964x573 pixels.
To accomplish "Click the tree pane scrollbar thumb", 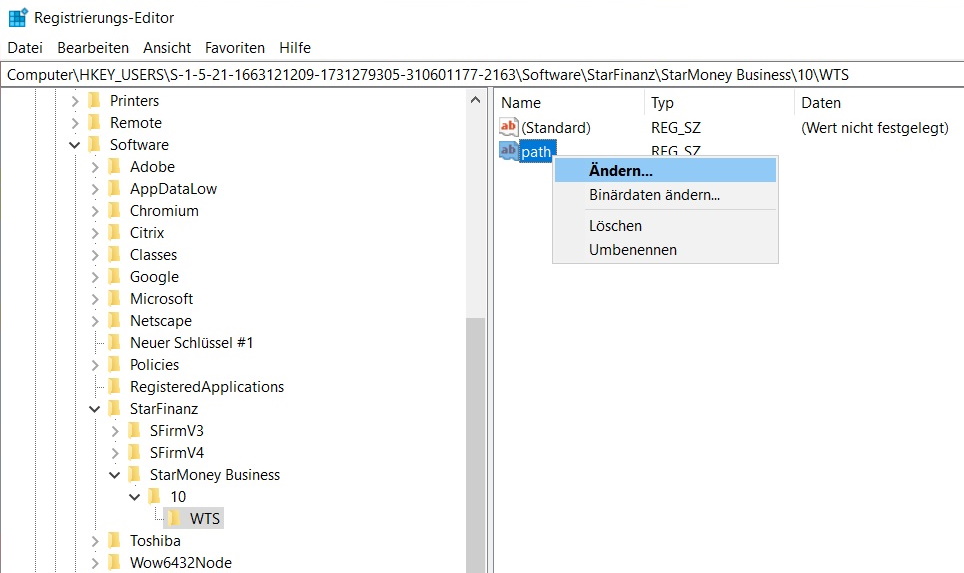I will (x=475, y=445).
